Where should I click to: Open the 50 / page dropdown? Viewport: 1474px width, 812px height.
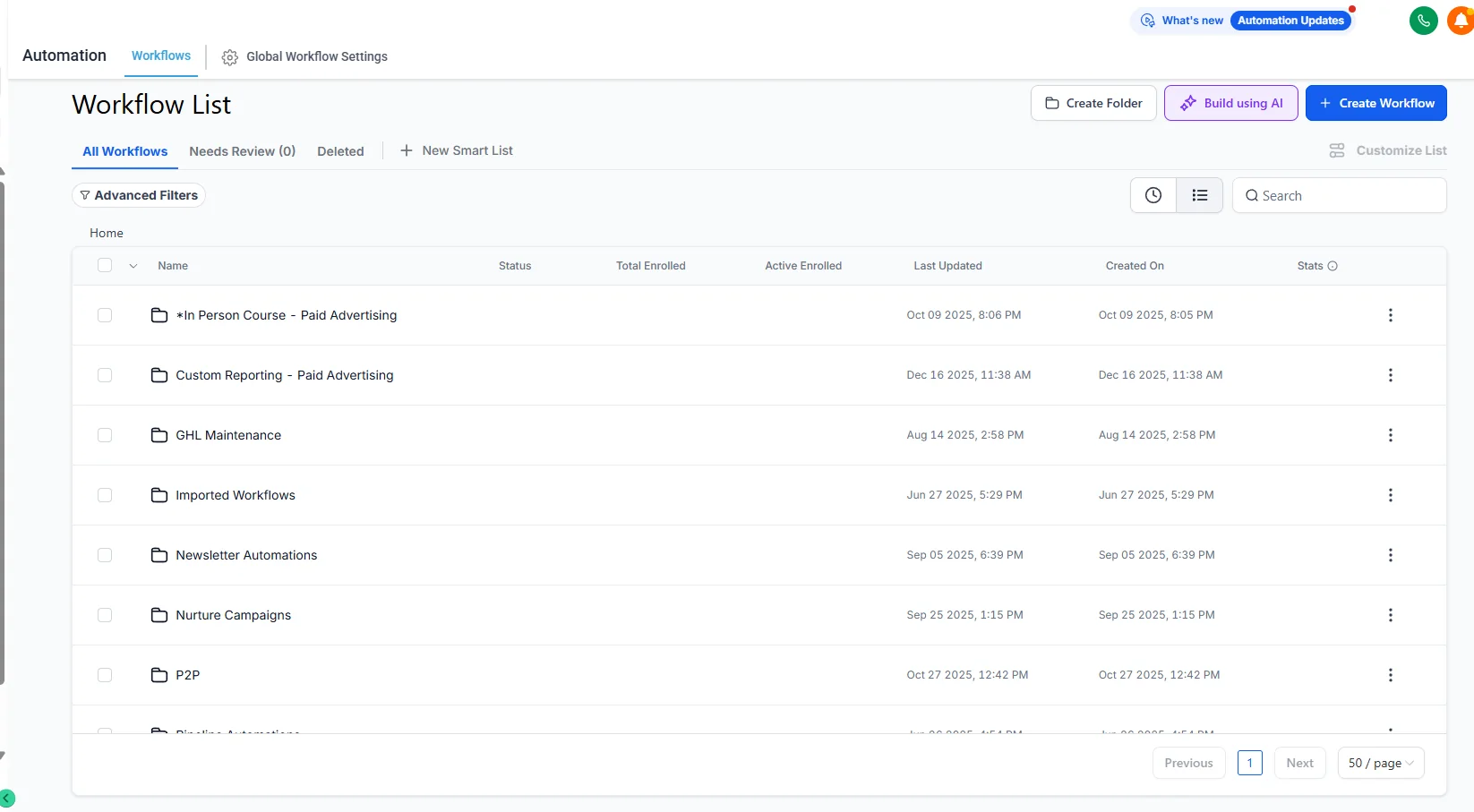(x=1381, y=763)
